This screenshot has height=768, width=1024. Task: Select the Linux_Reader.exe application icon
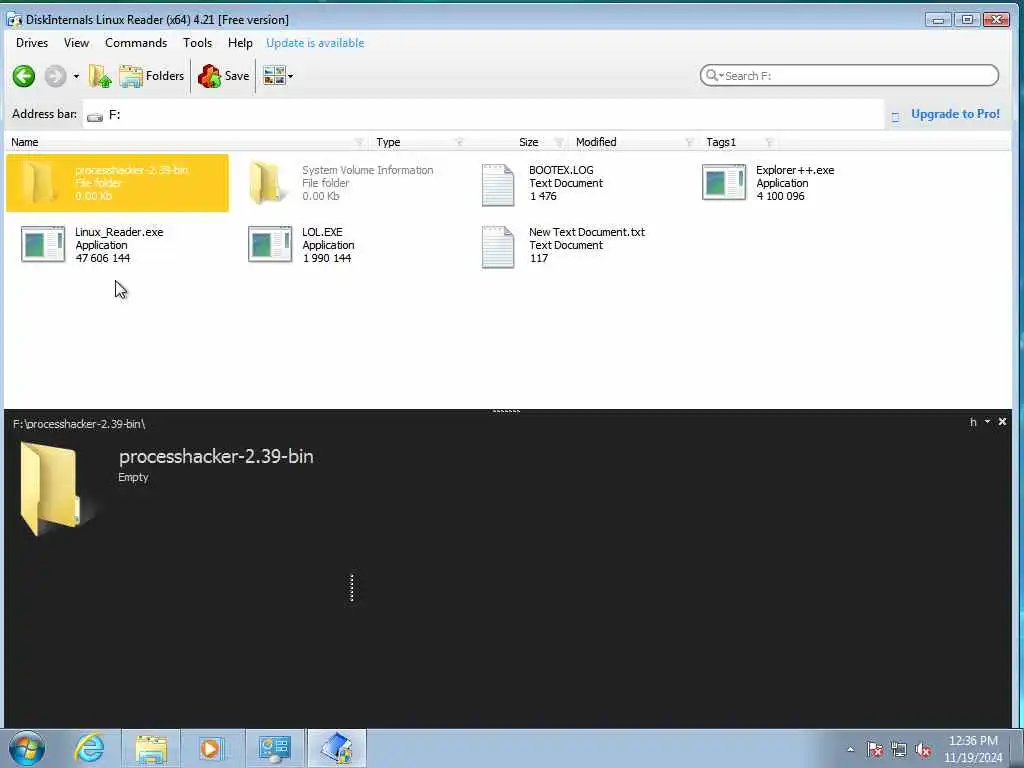[43, 244]
